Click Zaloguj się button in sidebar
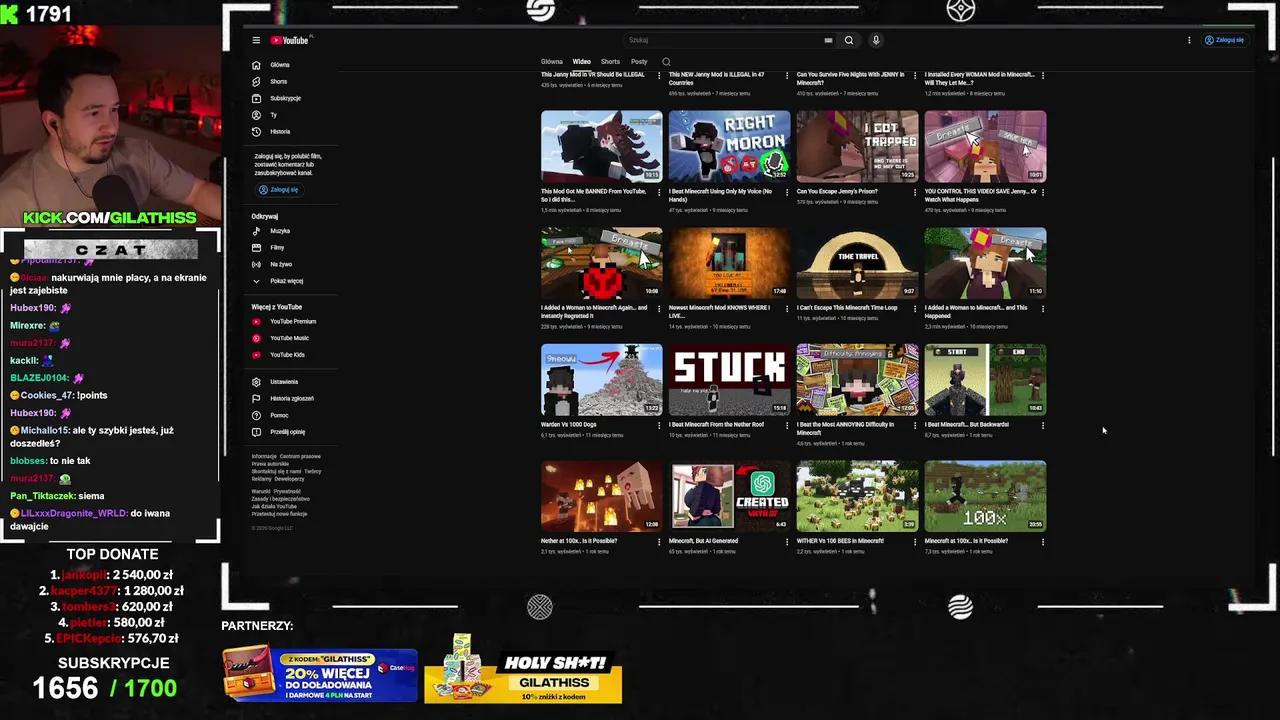The height and width of the screenshot is (720, 1280). [278, 190]
